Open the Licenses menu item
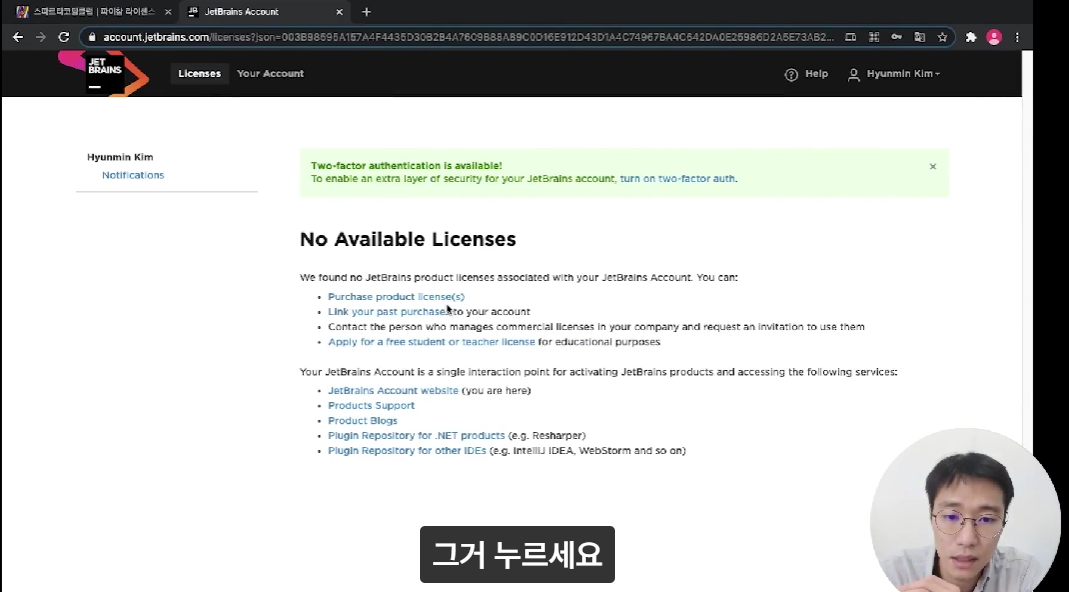The width and height of the screenshot is (1069, 592). coord(199,74)
